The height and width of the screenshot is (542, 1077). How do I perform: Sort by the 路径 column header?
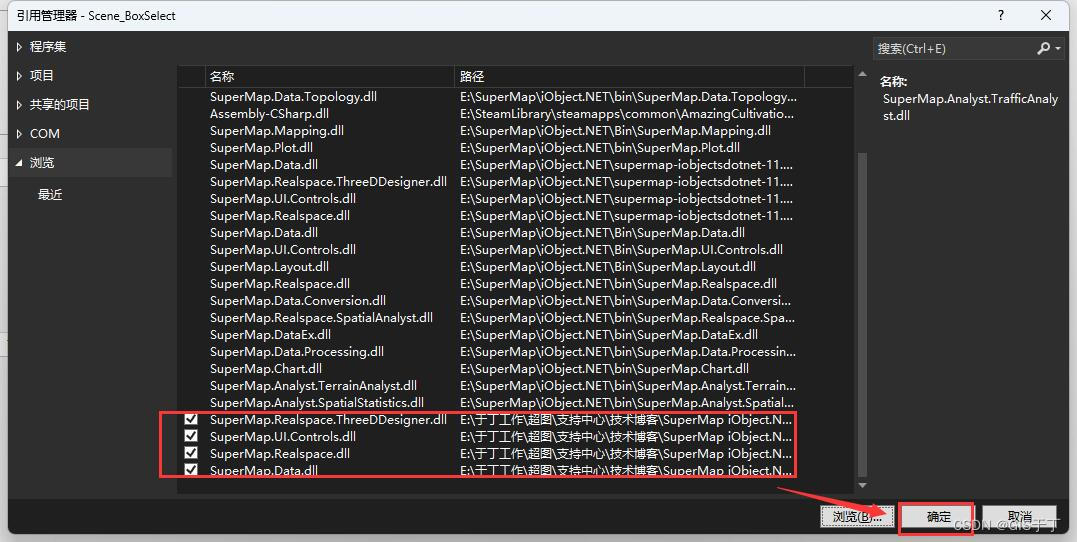pyautogui.click(x=628, y=76)
